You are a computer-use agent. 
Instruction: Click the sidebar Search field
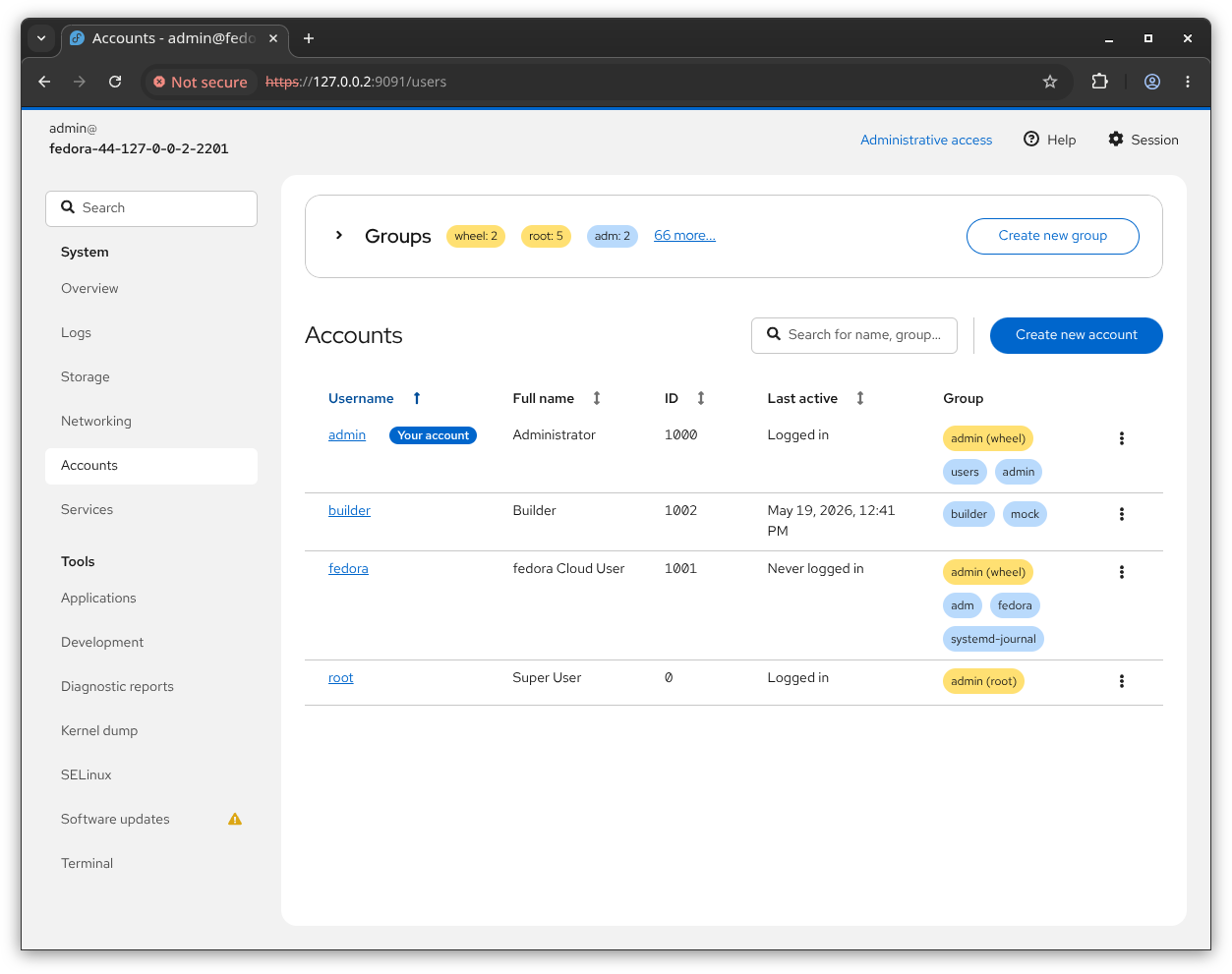[x=151, y=208]
